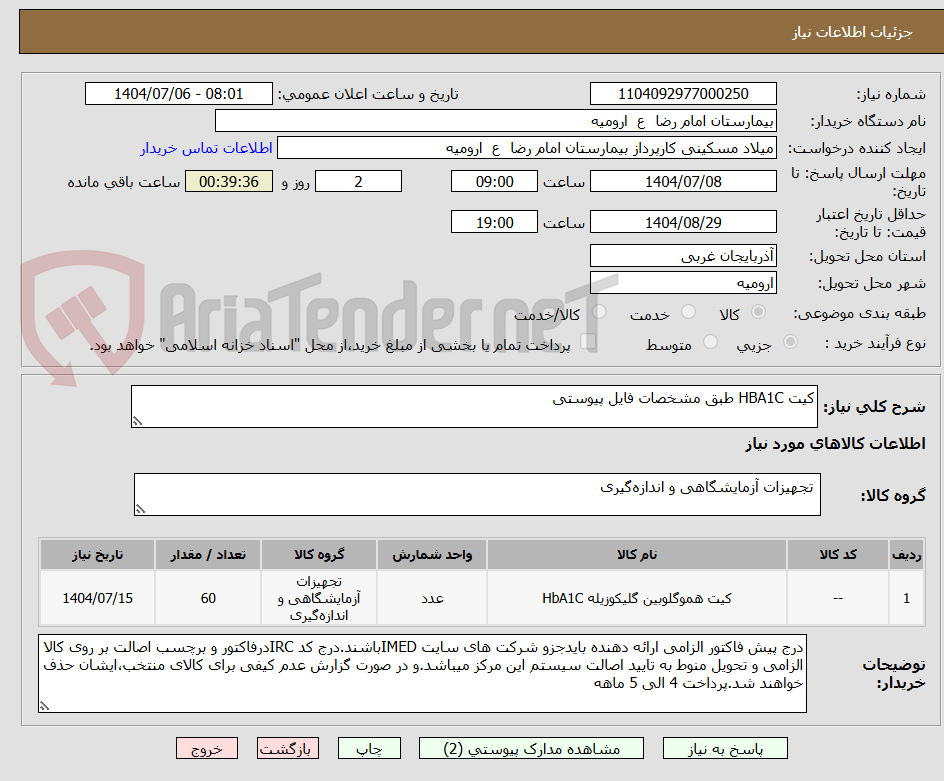
Task: Click row number 1 cell
Action: 907,598
